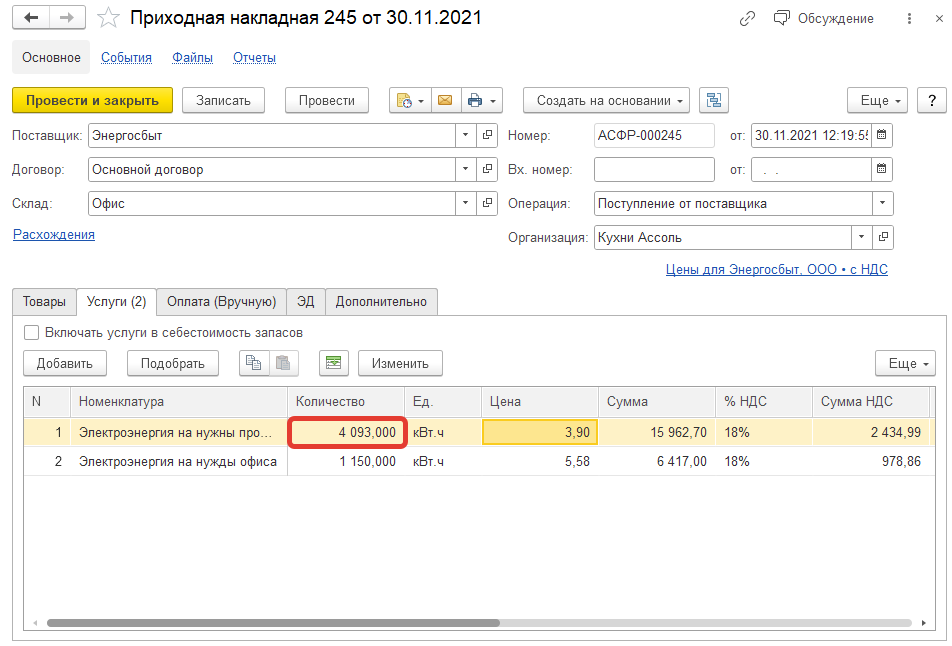Click the Номер field АСФР-000245

pyautogui.click(x=654, y=135)
